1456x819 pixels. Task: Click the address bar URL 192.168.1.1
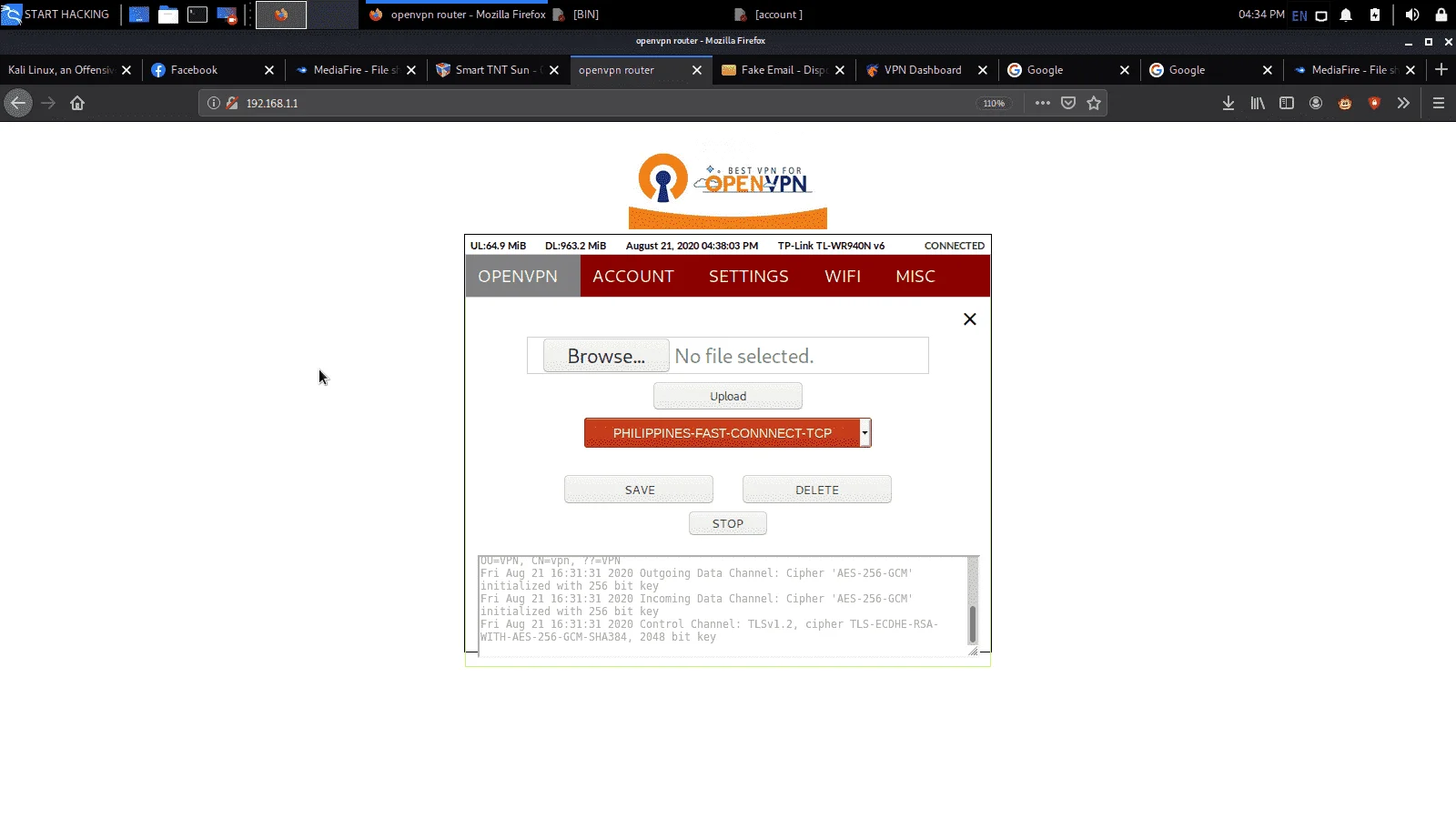tap(272, 104)
